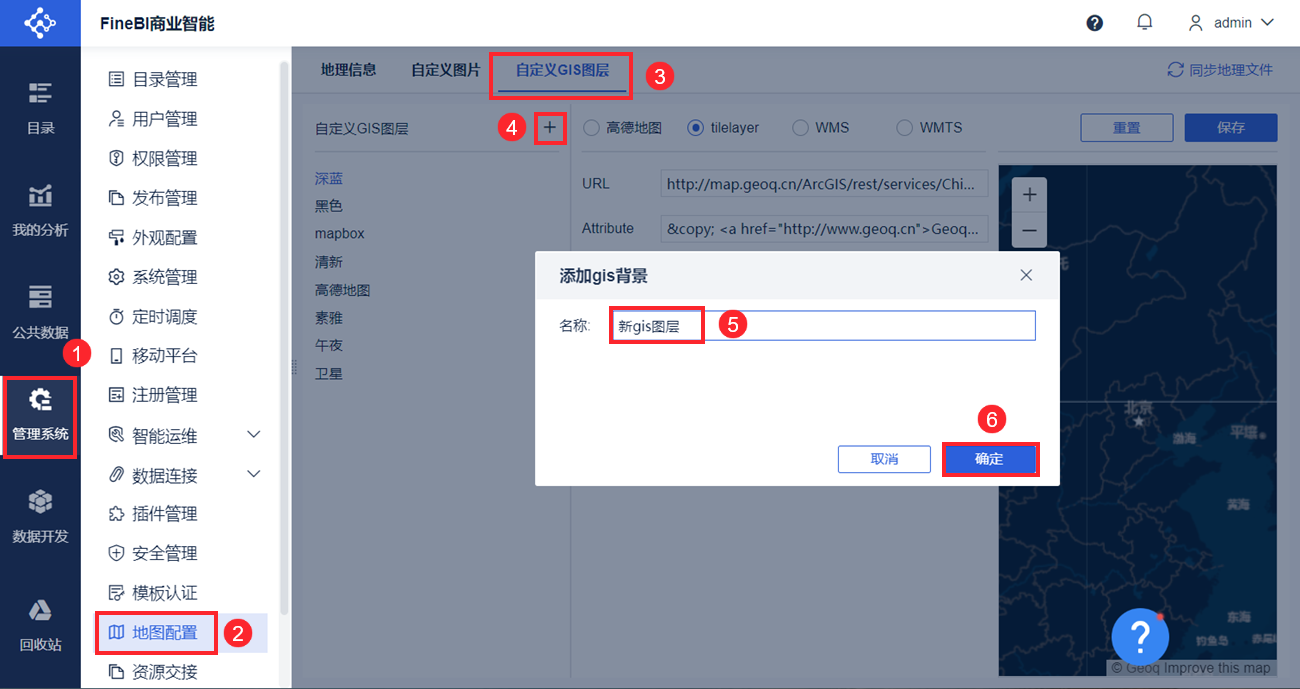
Task: Confirm the dialog with 确定
Action: tap(990, 459)
